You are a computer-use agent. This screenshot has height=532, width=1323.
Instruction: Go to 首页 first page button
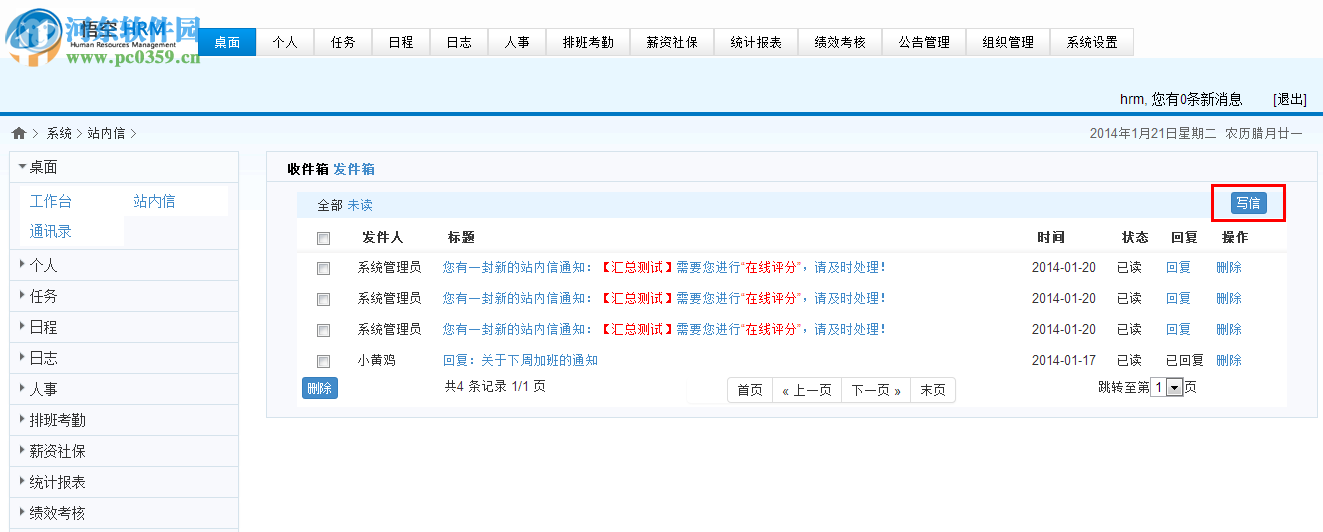[x=750, y=390]
